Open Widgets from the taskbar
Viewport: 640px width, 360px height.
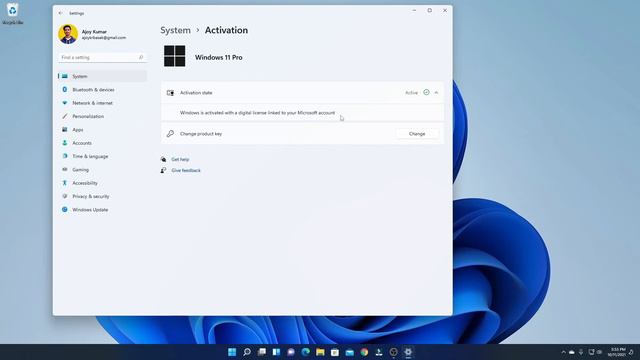276,352
